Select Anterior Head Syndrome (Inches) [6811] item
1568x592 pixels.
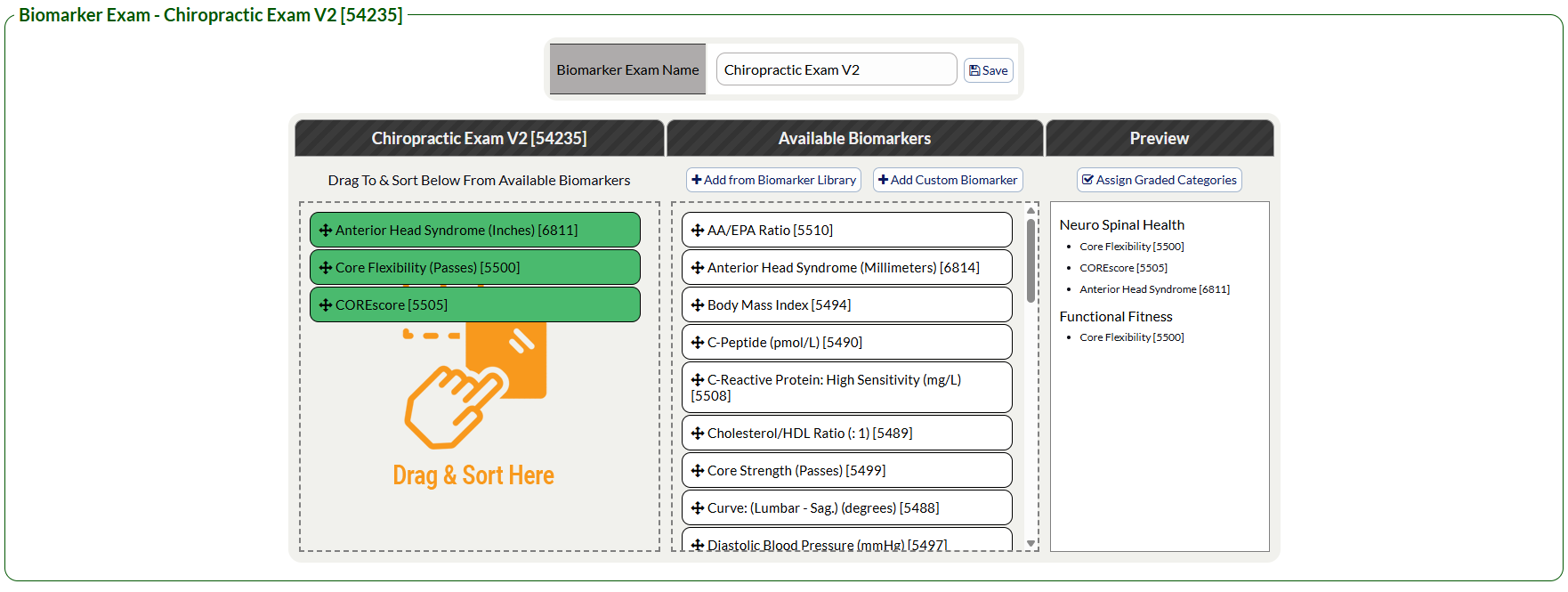pyautogui.click(x=475, y=230)
